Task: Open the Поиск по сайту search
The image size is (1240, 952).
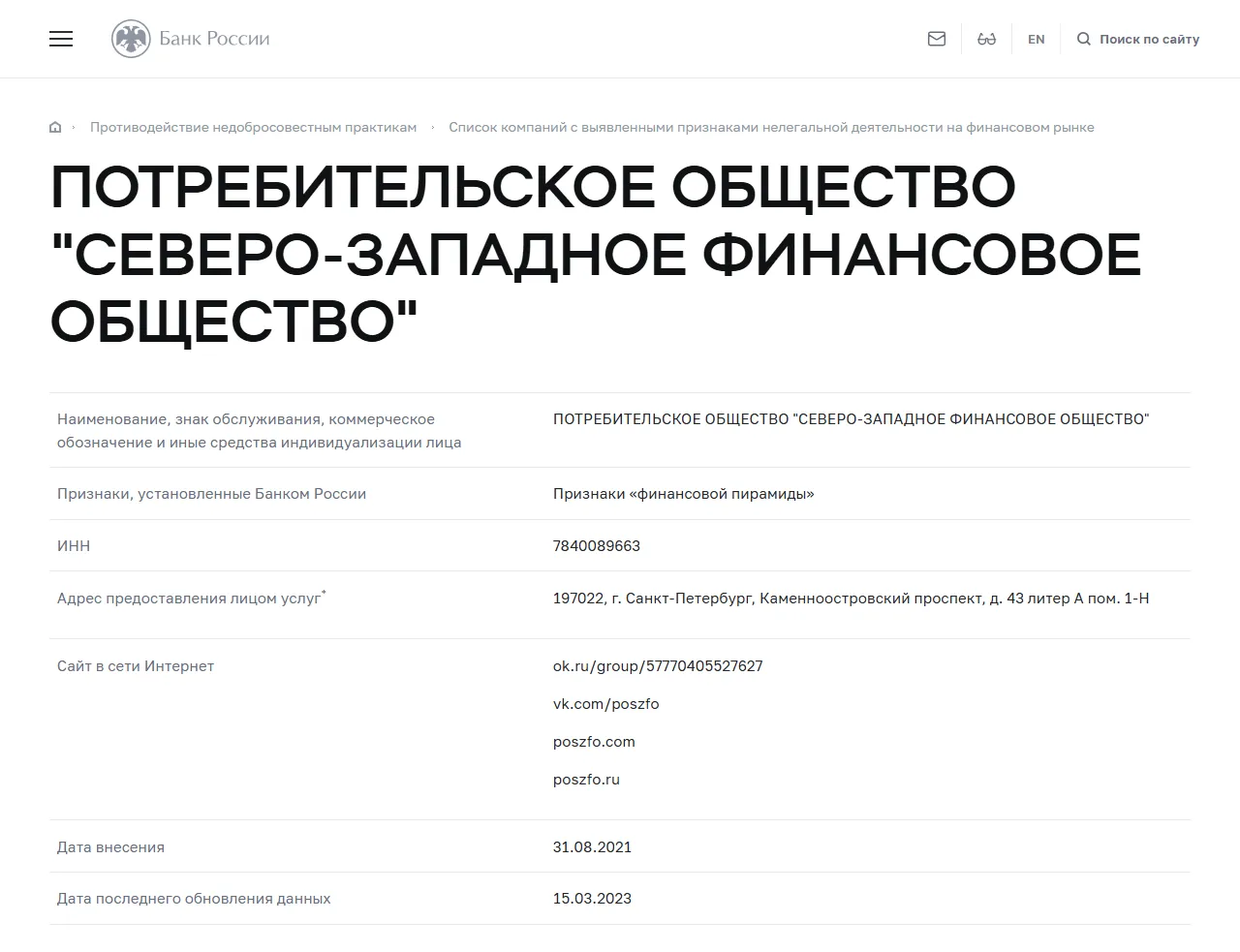Action: click(1138, 39)
